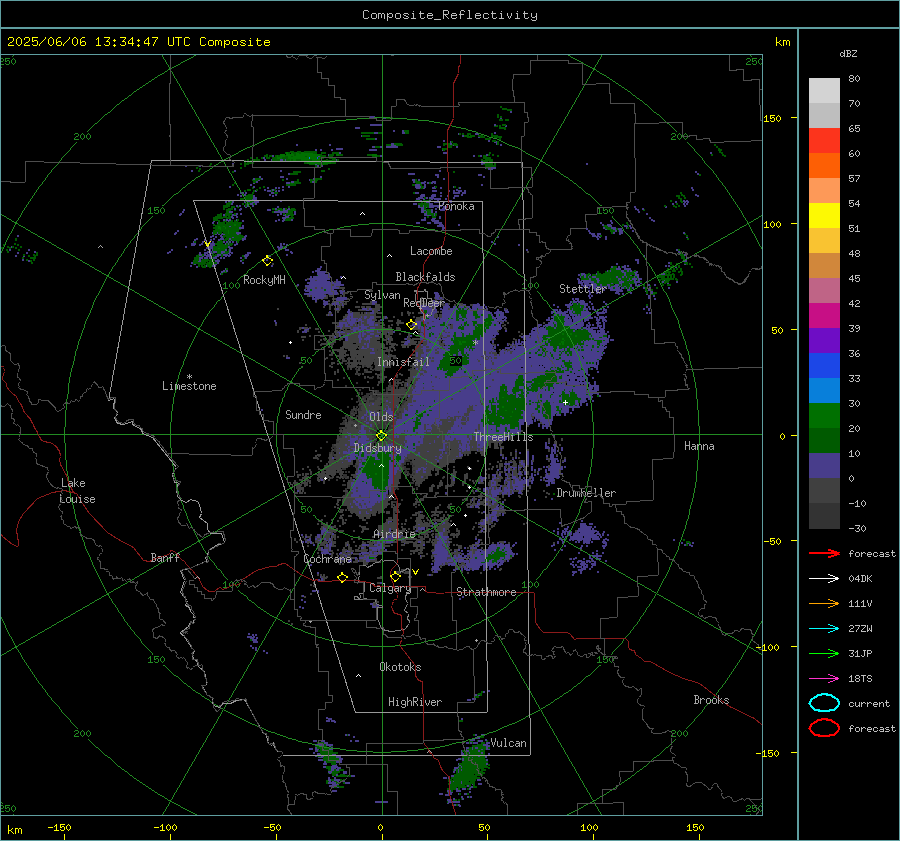The height and width of the screenshot is (841, 900).
Task: Pick the red 65-60 dBZ color swatch
Action: 824,141
